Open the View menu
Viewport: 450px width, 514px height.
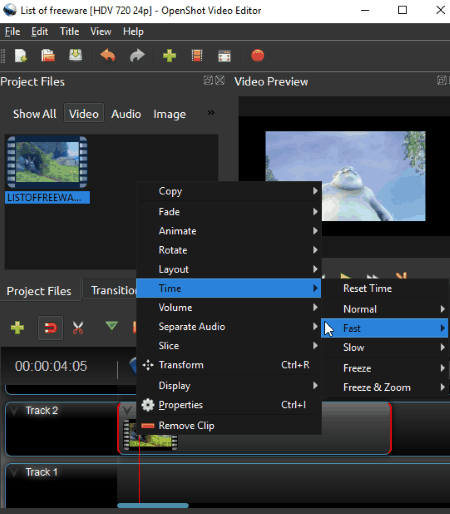pos(101,32)
